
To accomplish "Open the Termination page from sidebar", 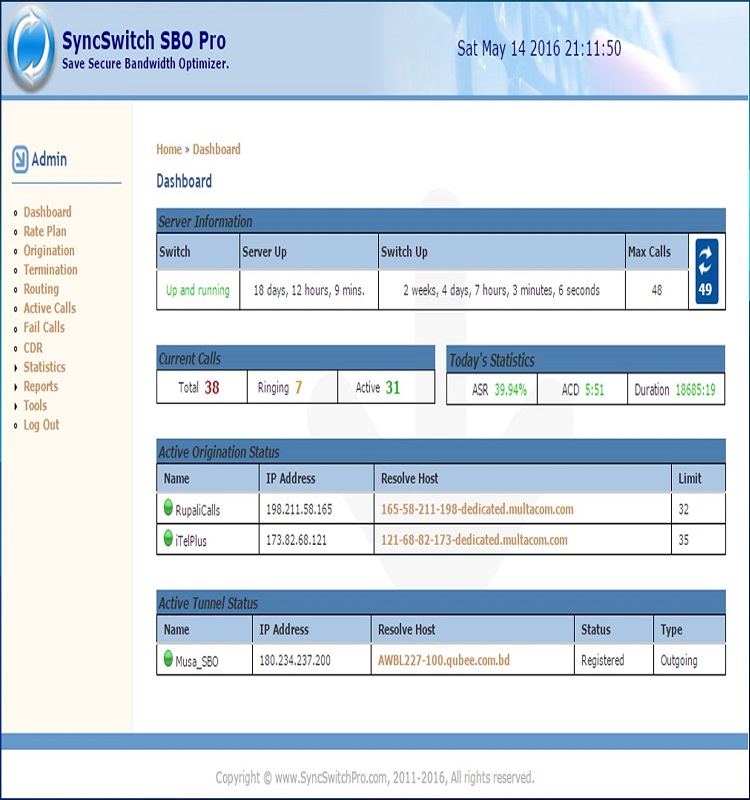I will 50,270.
